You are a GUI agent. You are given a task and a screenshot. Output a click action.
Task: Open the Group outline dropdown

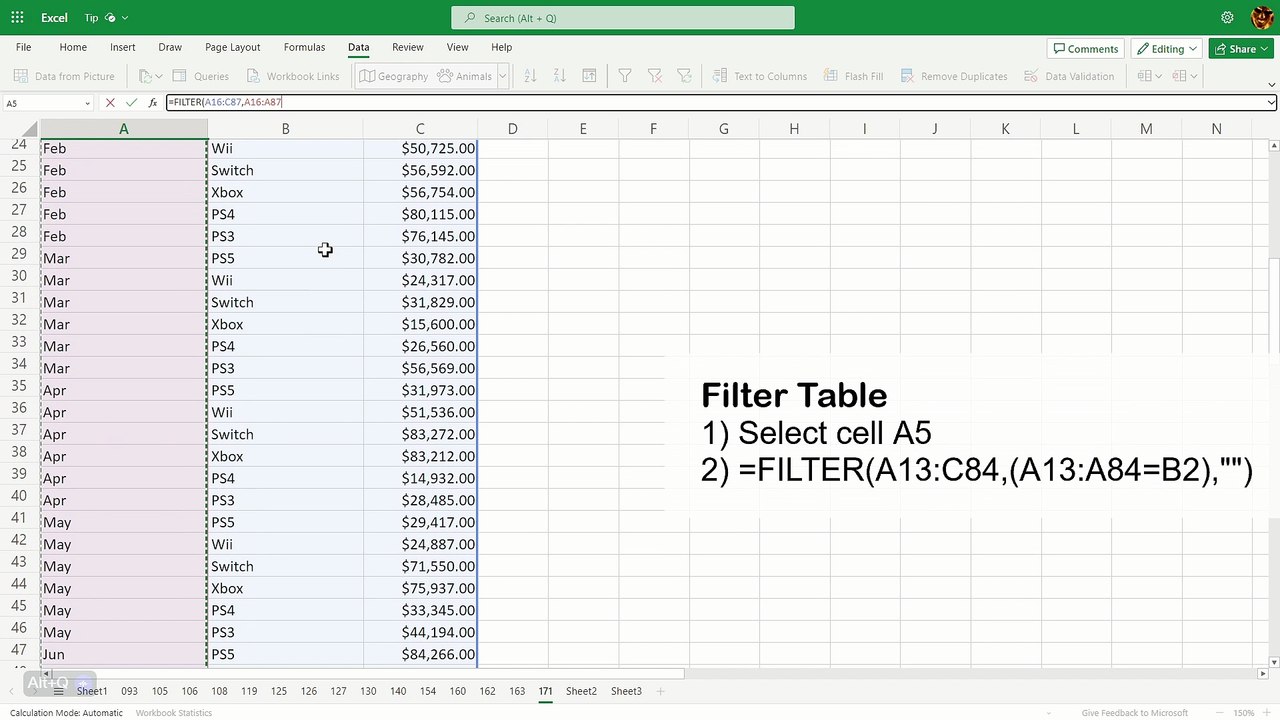tap(1150, 76)
